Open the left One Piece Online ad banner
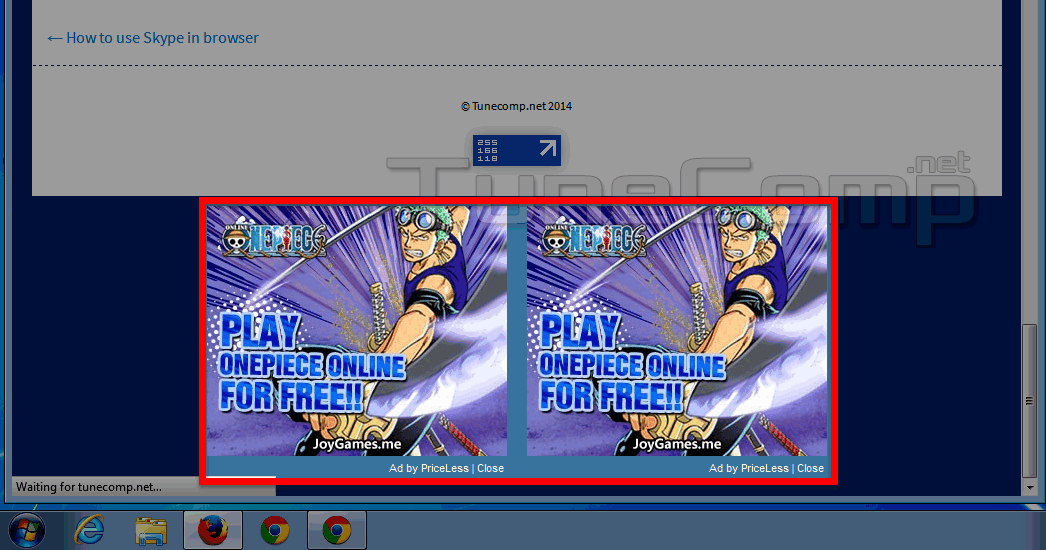 (357, 330)
